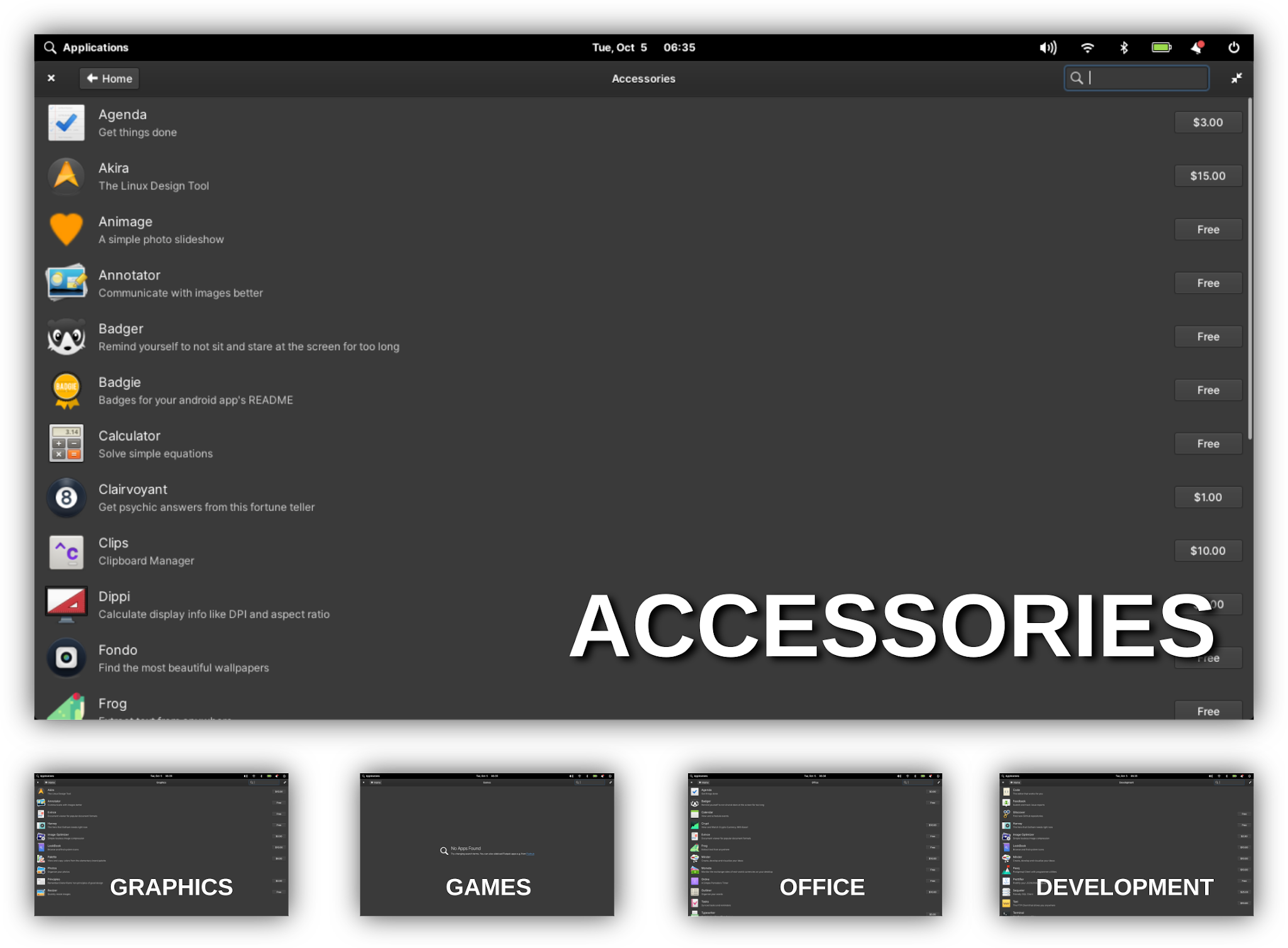The width and height of the screenshot is (1288, 948).
Task: Click the Badger panda app icon
Action: (66, 337)
